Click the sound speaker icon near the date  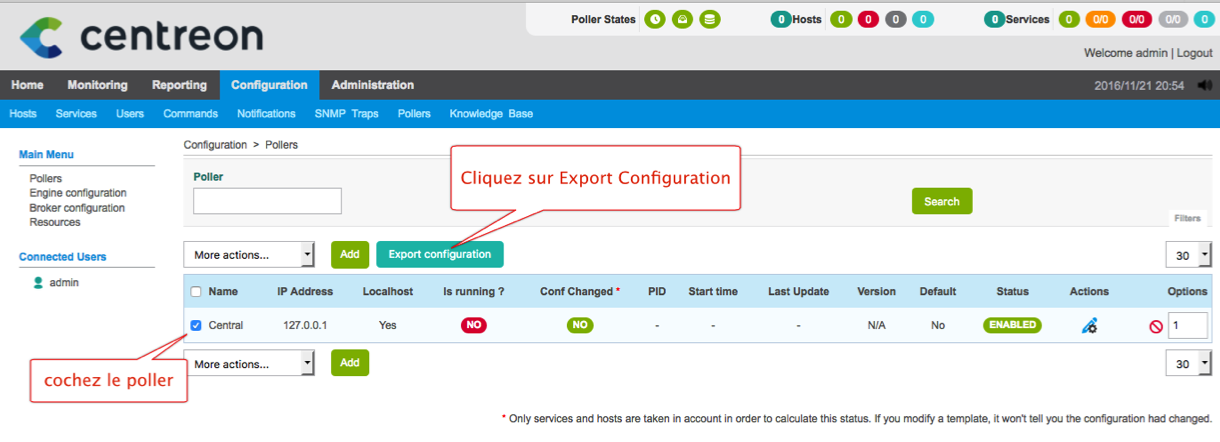click(1203, 85)
